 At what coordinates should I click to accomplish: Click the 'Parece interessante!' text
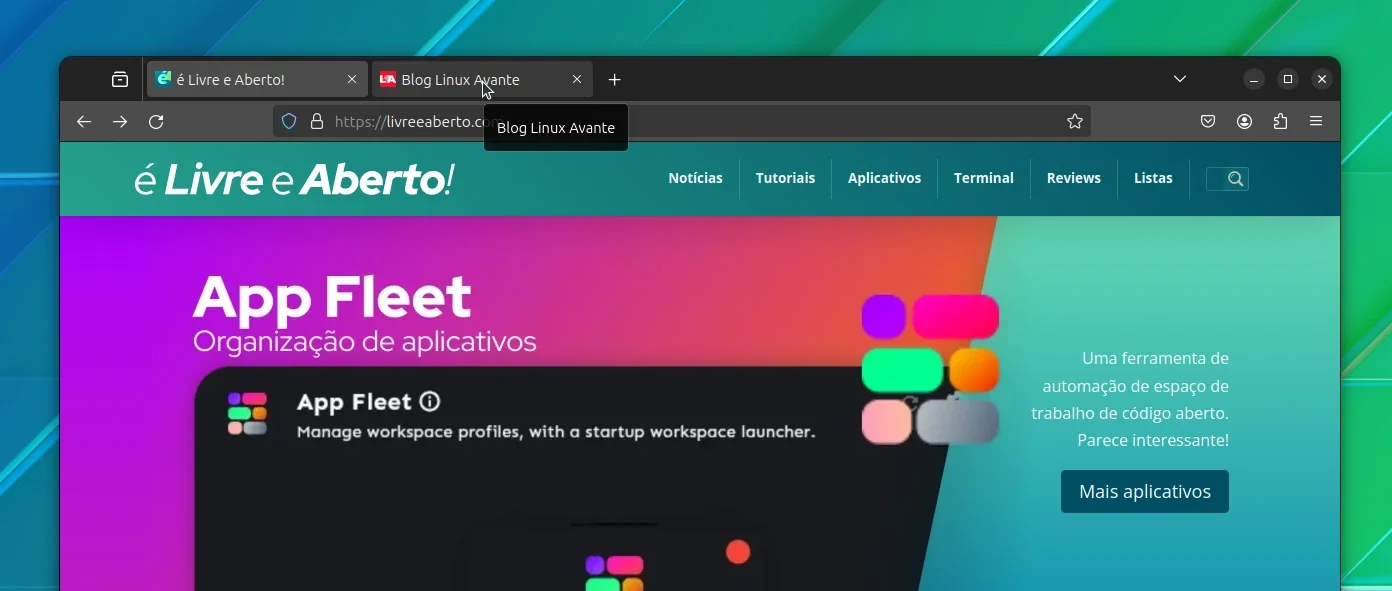click(1153, 440)
